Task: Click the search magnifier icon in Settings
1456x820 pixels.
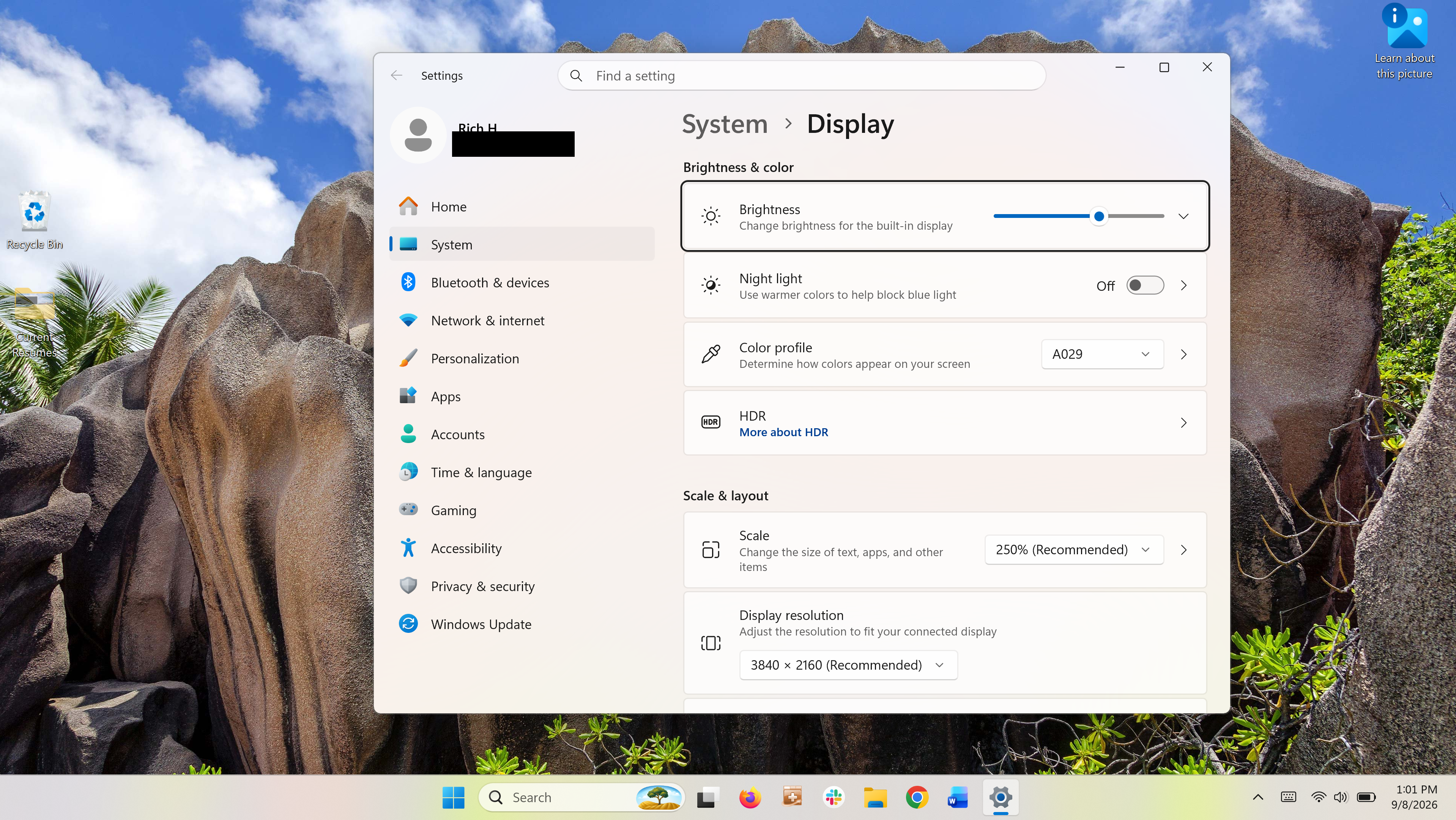Action: [576, 76]
